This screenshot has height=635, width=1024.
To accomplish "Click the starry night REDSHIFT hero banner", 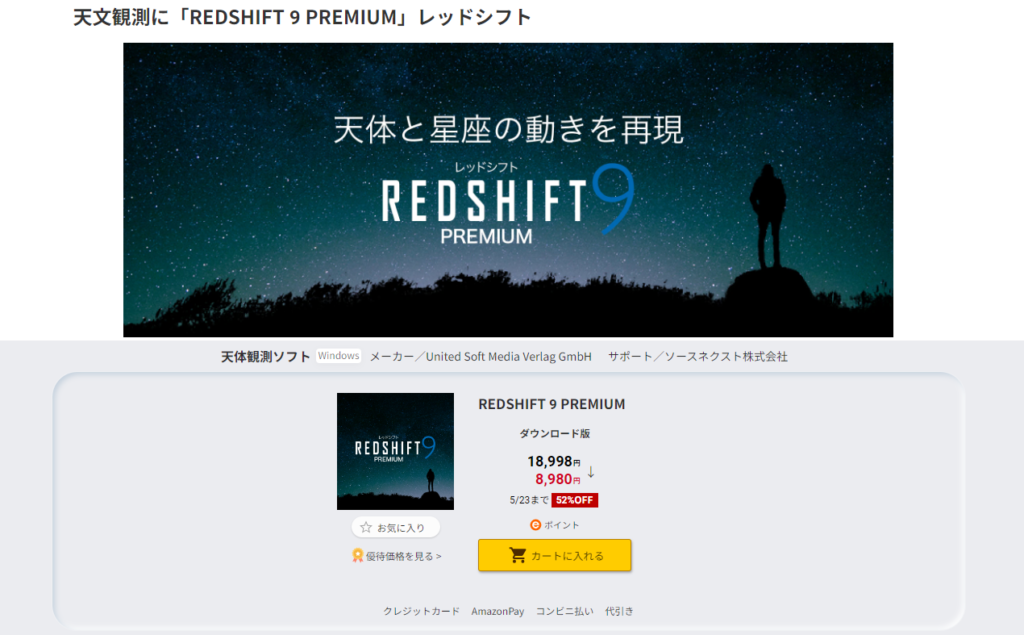I will coord(508,190).
